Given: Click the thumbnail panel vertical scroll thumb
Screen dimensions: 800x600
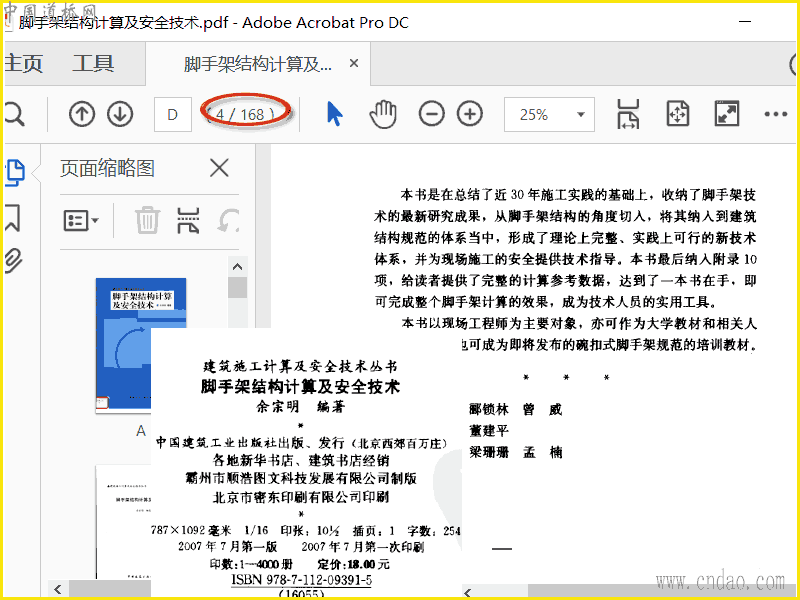Looking at the screenshot, I should pyautogui.click(x=237, y=287).
